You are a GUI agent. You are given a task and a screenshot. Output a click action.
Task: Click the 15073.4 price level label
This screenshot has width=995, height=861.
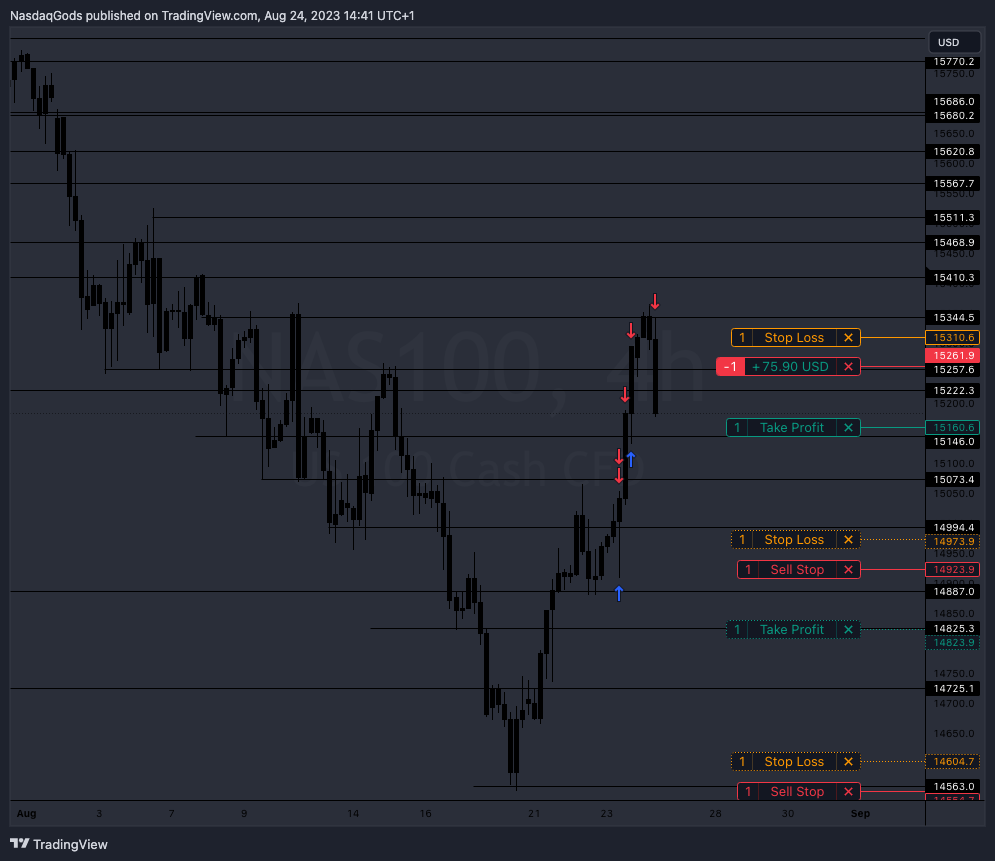coord(952,480)
